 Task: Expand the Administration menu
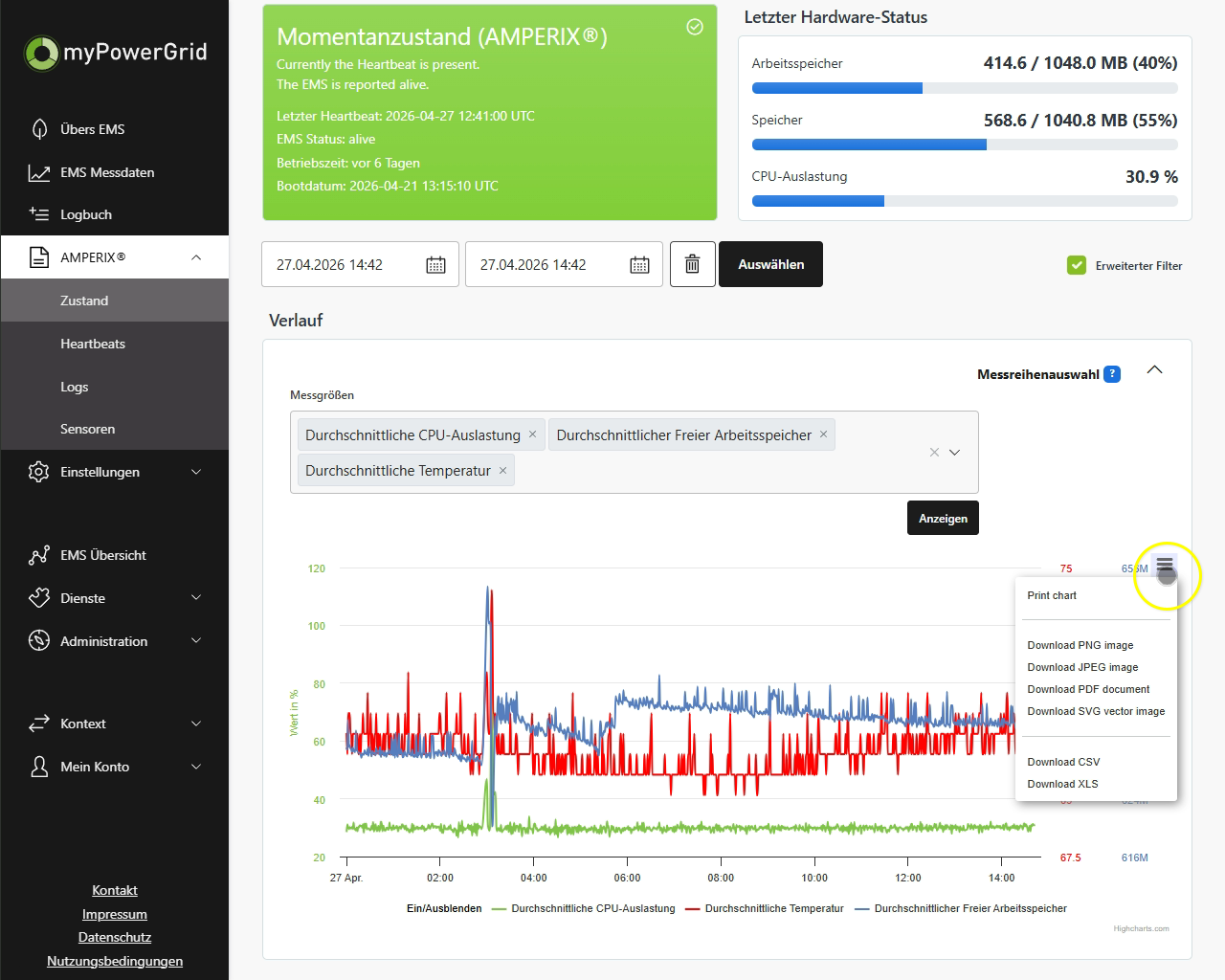(x=196, y=641)
